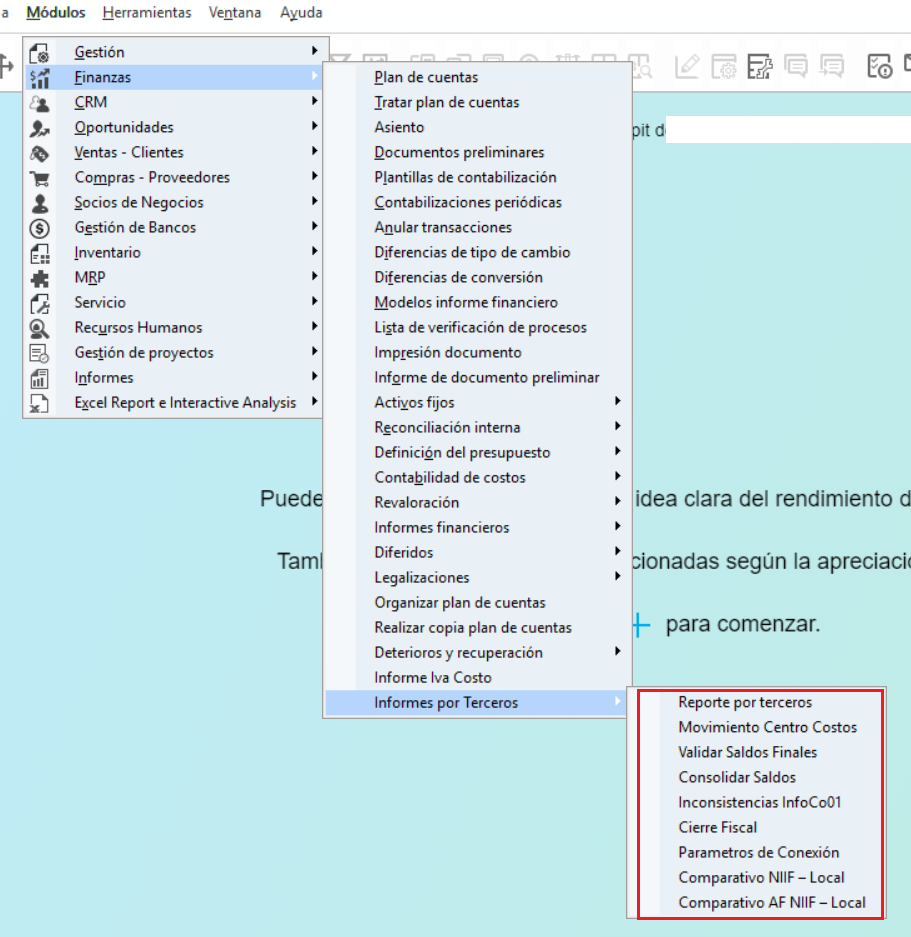Image resolution: width=911 pixels, height=937 pixels.
Task: Click the Gestión module icon
Action: click(x=39, y=53)
